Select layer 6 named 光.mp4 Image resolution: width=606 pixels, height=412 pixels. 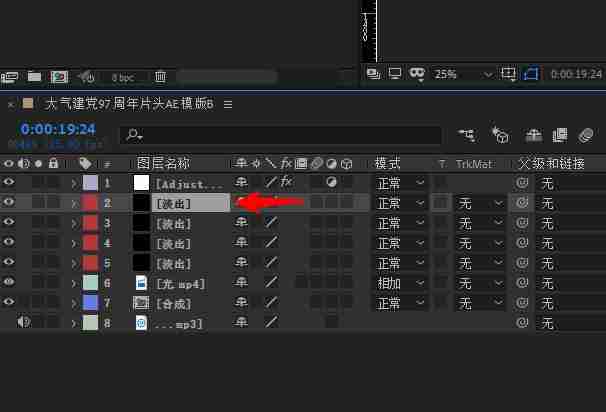(181, 284)
